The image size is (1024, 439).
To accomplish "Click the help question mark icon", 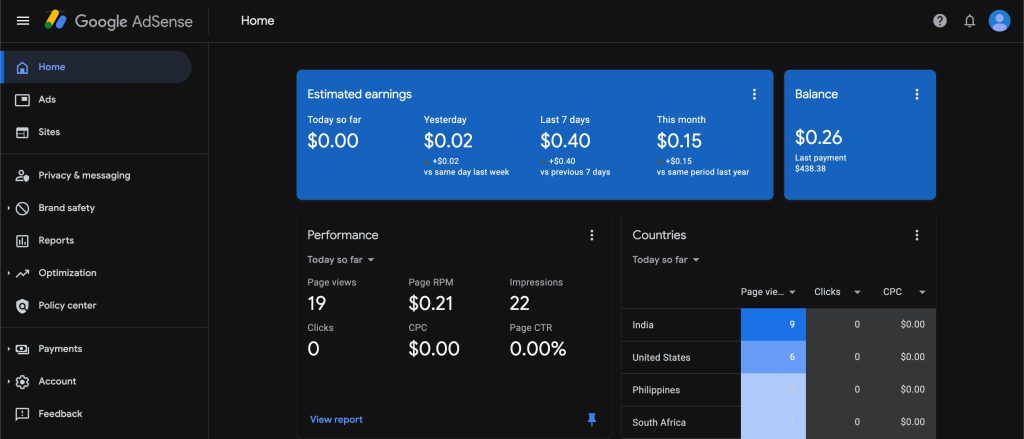I will pos(940,21).
